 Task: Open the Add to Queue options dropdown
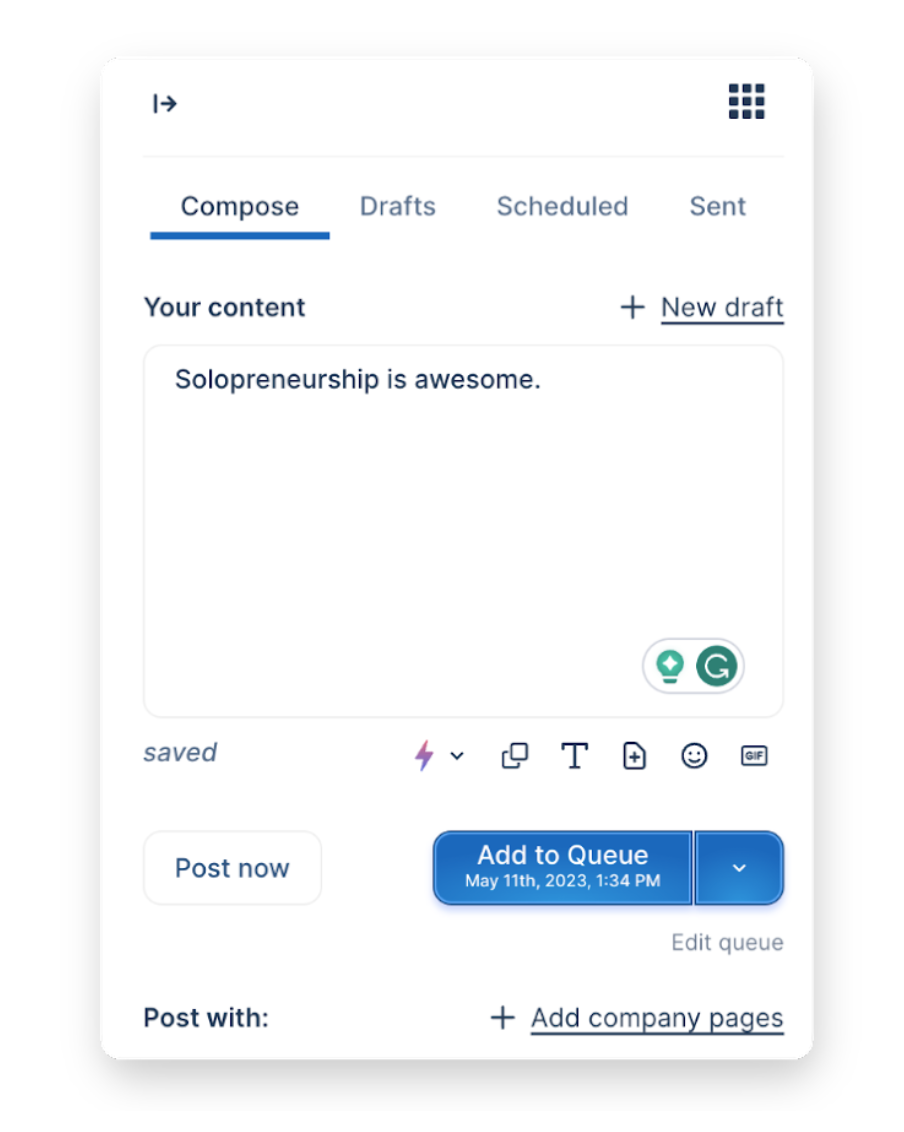coord(739,867)
